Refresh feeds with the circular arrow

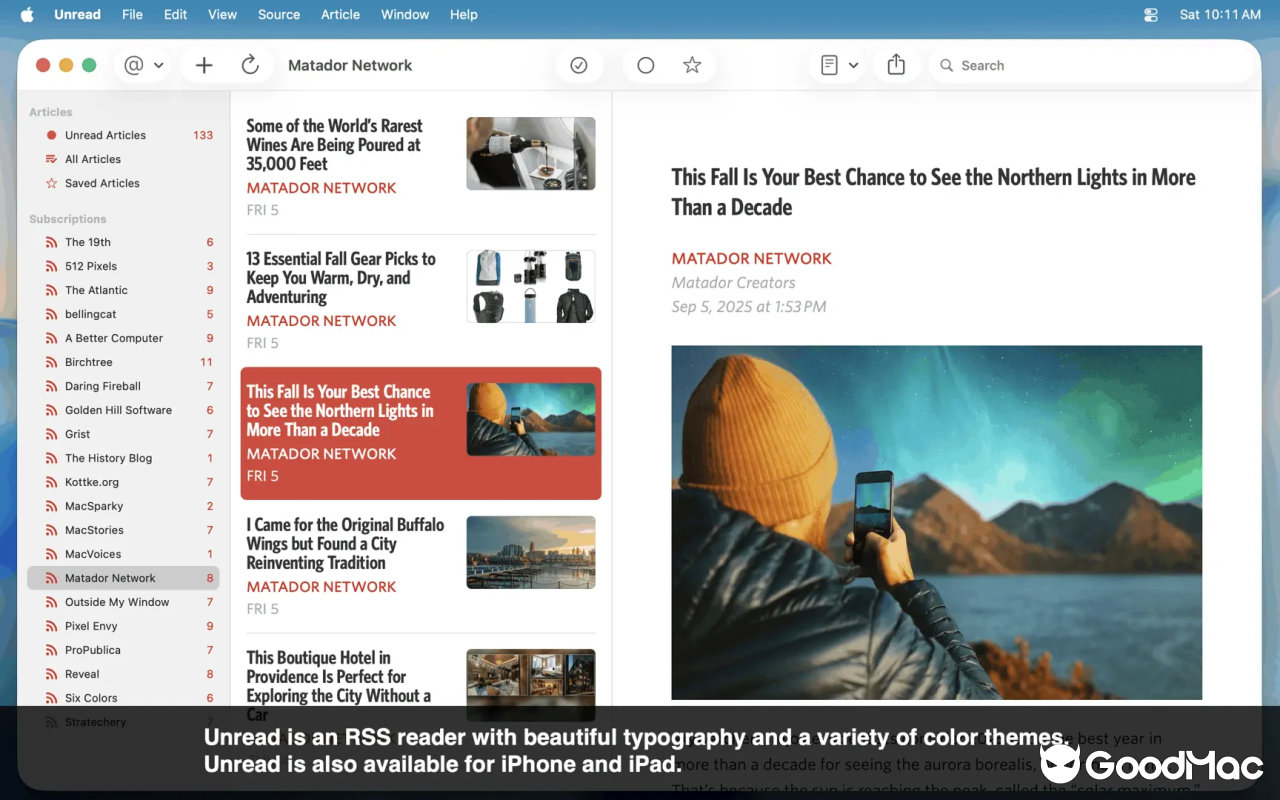tap(250, 65)
